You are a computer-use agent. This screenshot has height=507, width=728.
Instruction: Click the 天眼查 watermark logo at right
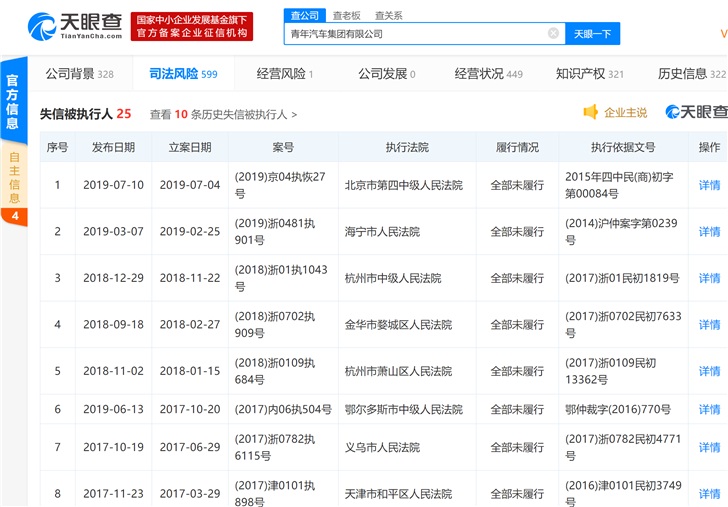(697, 112)
